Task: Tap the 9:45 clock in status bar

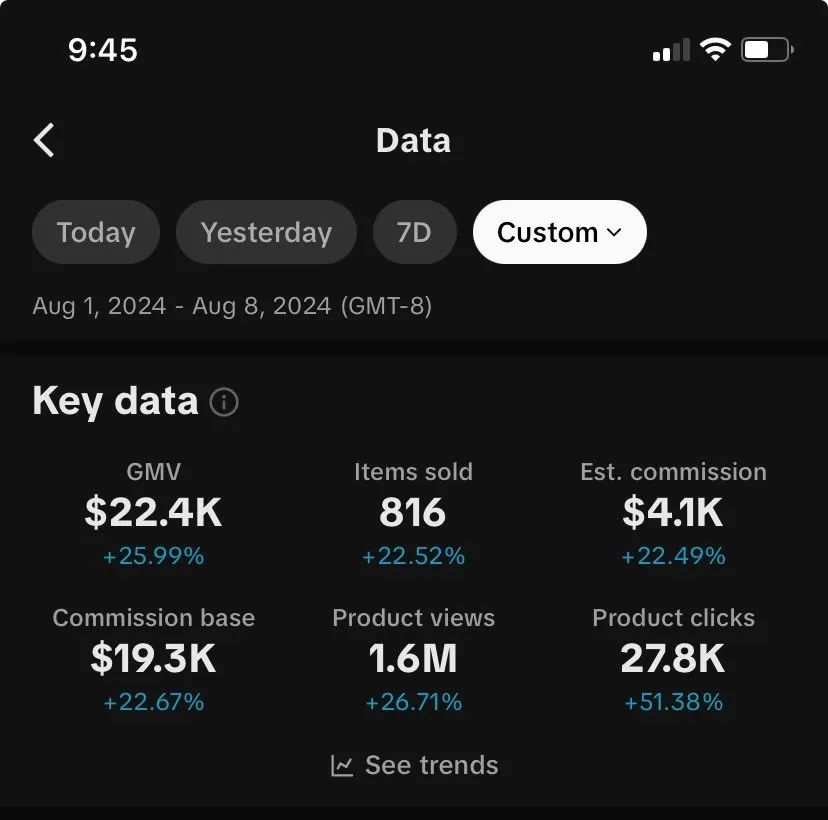Action: point(103,50)
